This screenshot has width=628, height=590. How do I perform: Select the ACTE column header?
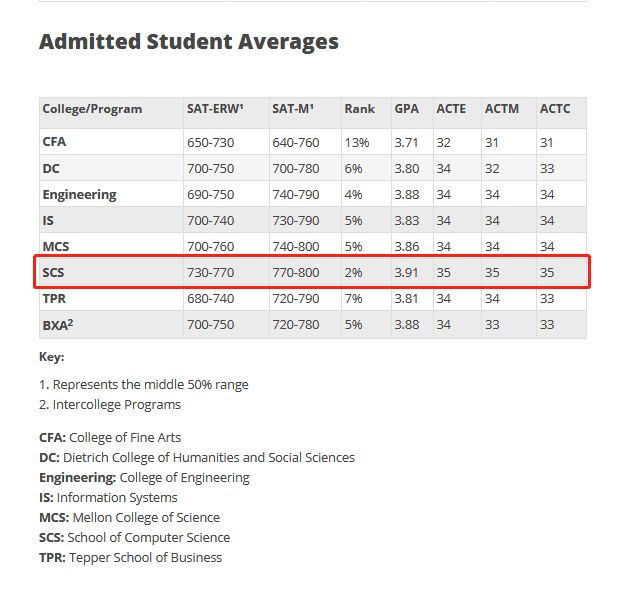(x=451, y=109)
